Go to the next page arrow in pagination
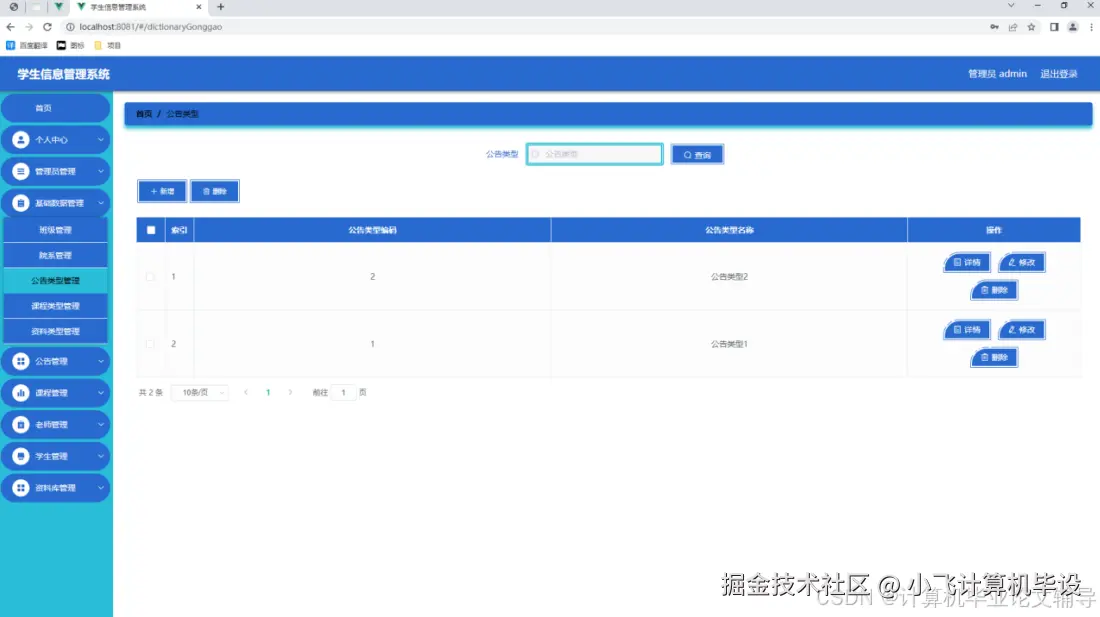1100x617 pixels. pos(290,392)
